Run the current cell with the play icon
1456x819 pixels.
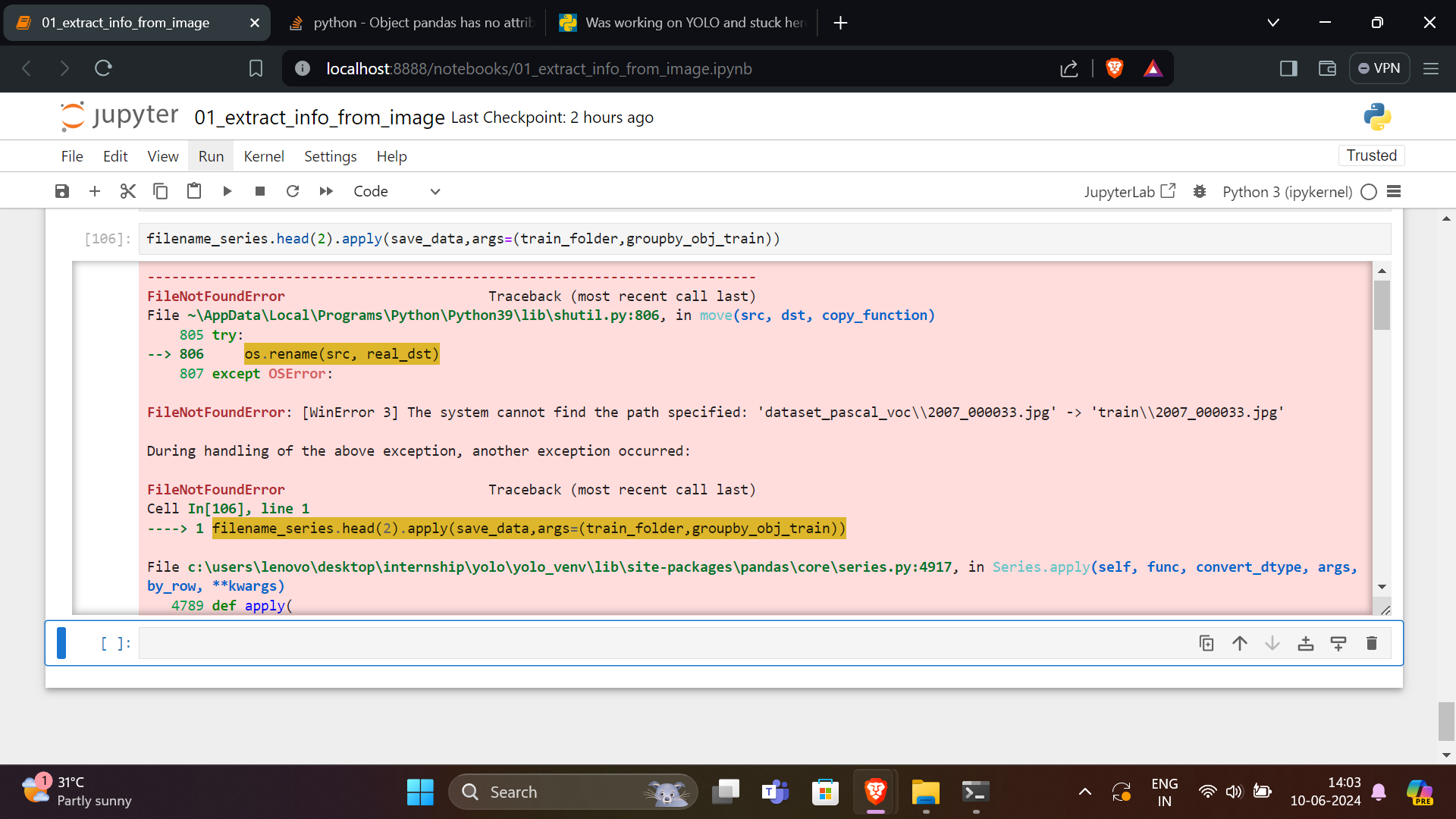coord(227,191)
